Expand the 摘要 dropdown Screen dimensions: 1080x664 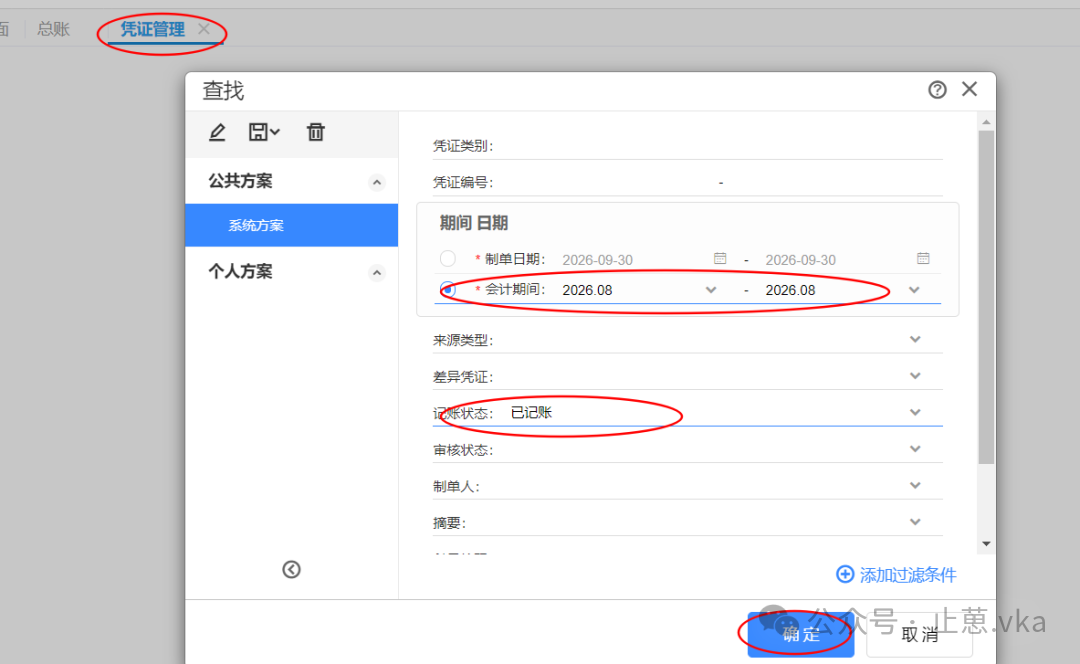[915, 521]
